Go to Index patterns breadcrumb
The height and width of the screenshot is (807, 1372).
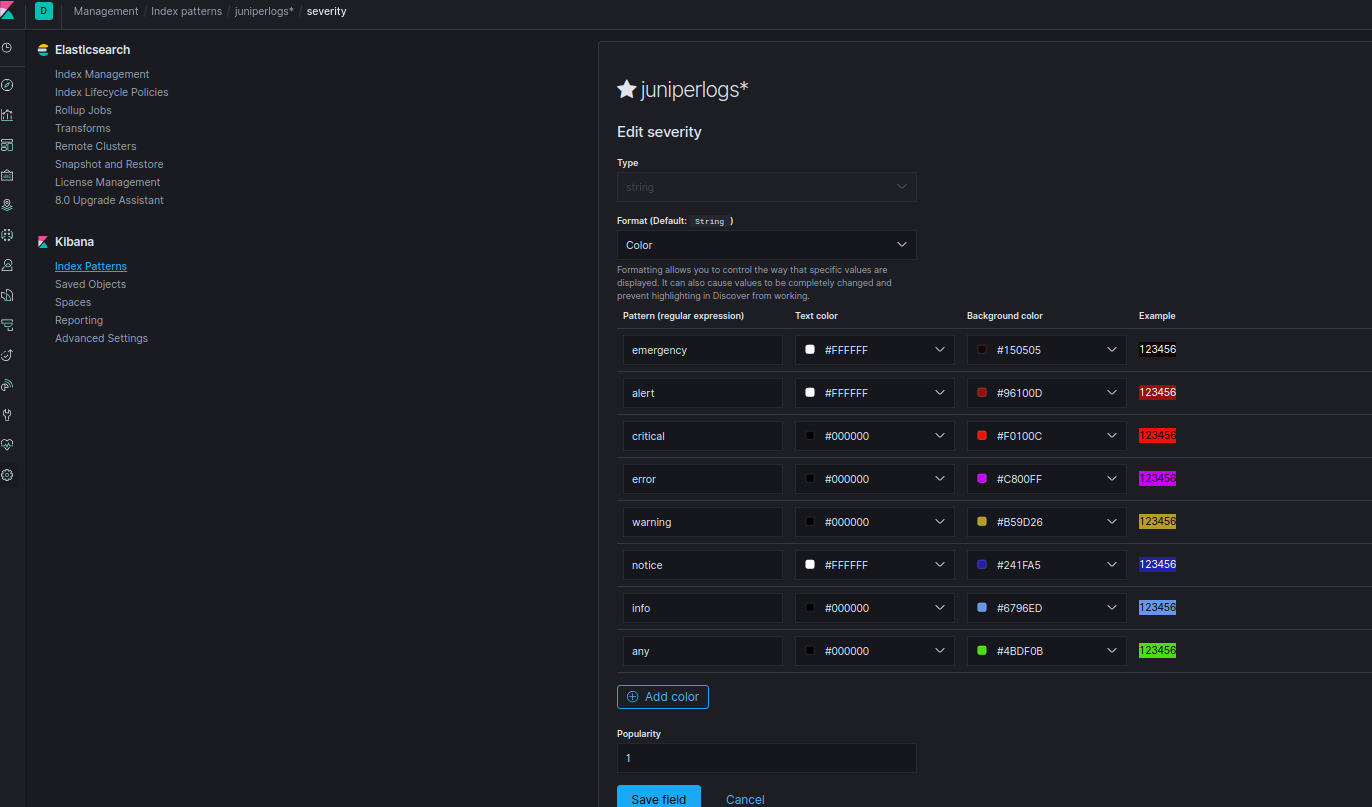187,11
